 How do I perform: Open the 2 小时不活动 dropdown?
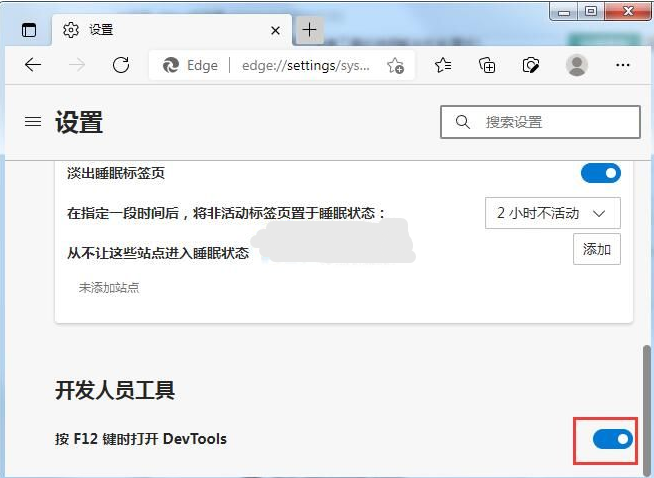(x=553, y=213)
